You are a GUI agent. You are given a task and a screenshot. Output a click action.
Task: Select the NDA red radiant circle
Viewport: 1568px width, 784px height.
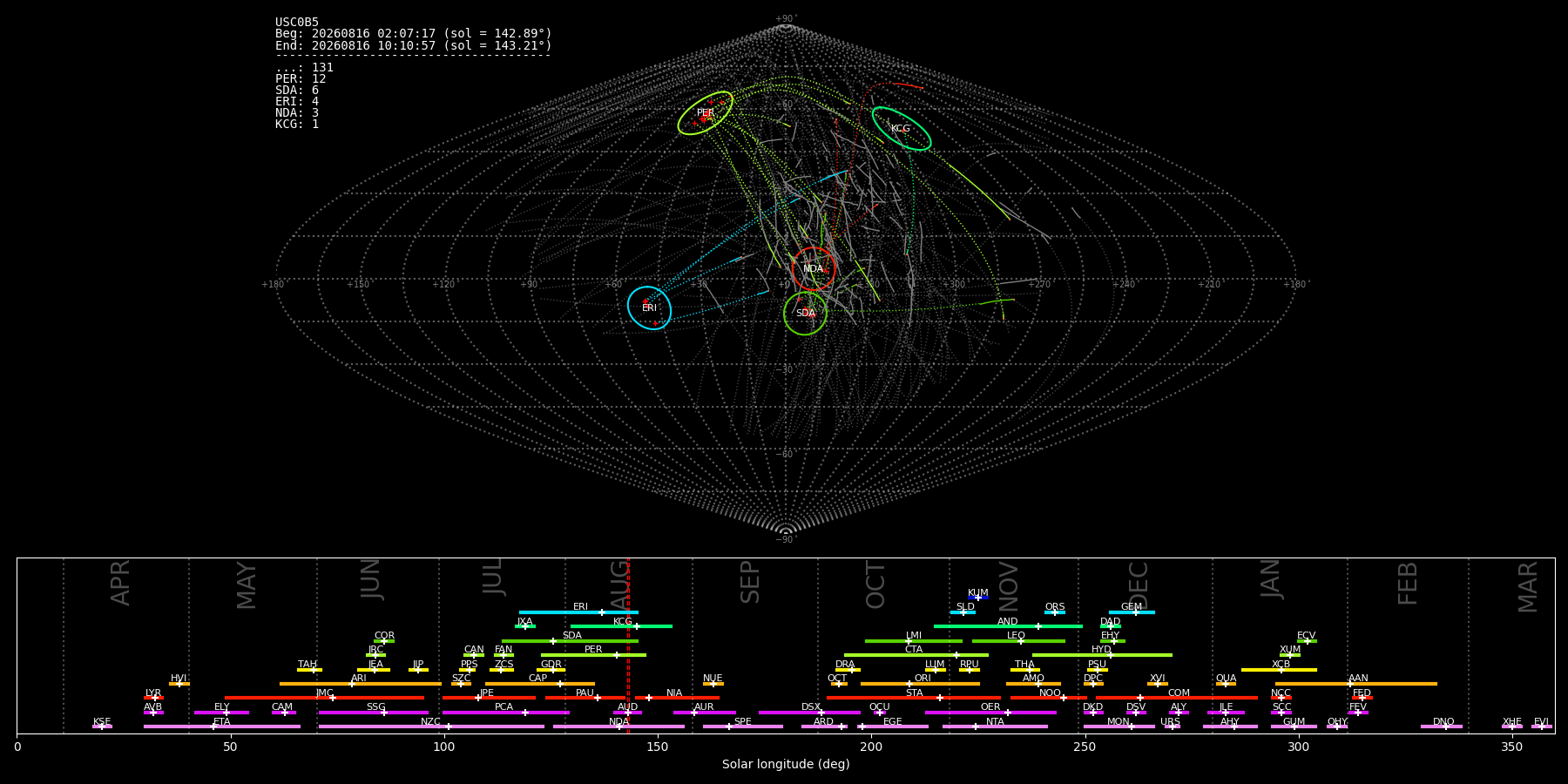pyautogui.click(x=814, y=268)
